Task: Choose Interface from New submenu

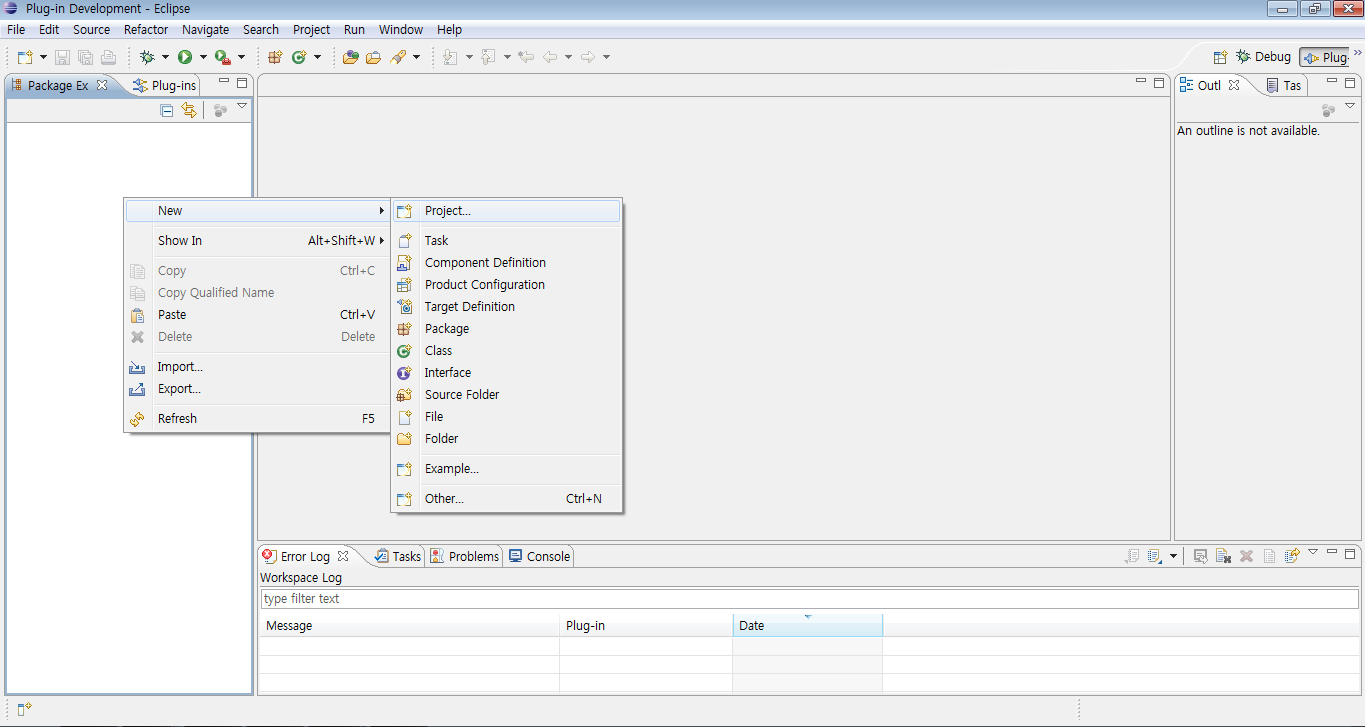Action: pyautogui.click(x=506, y=373)
